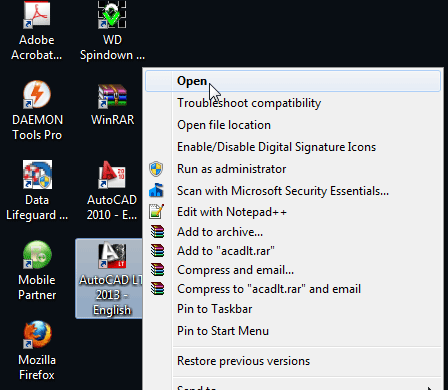Click the "Adobe Acrobat..." icon label
Screen dimensions: 448x390
(x=37, y=47)
